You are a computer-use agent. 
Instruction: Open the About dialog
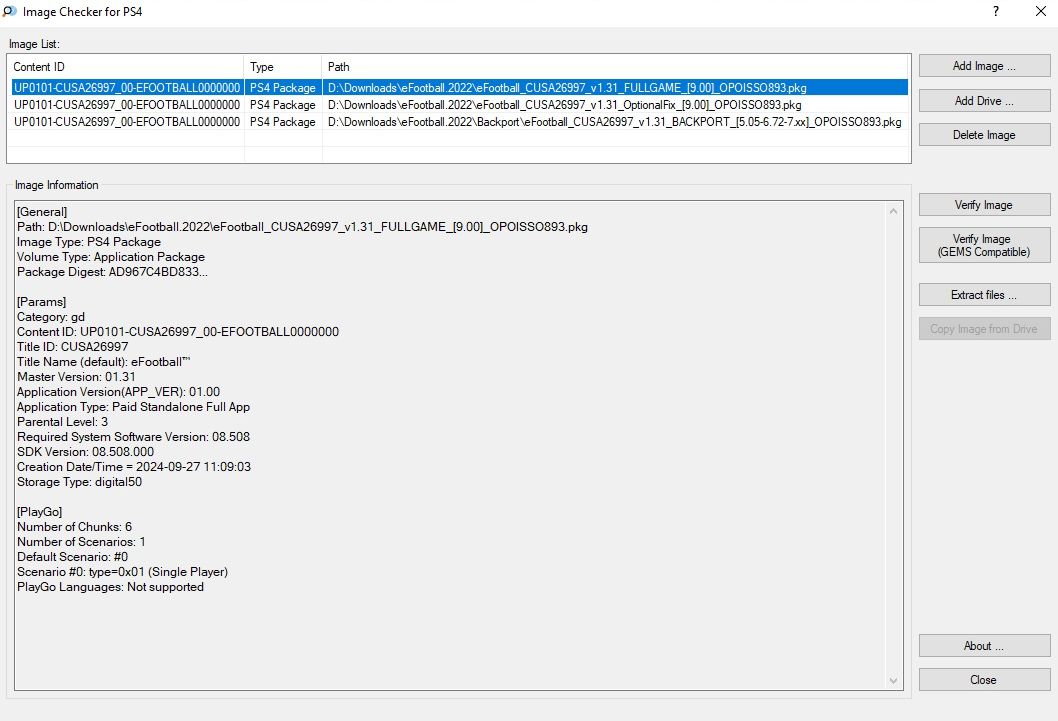pos(984,646)
